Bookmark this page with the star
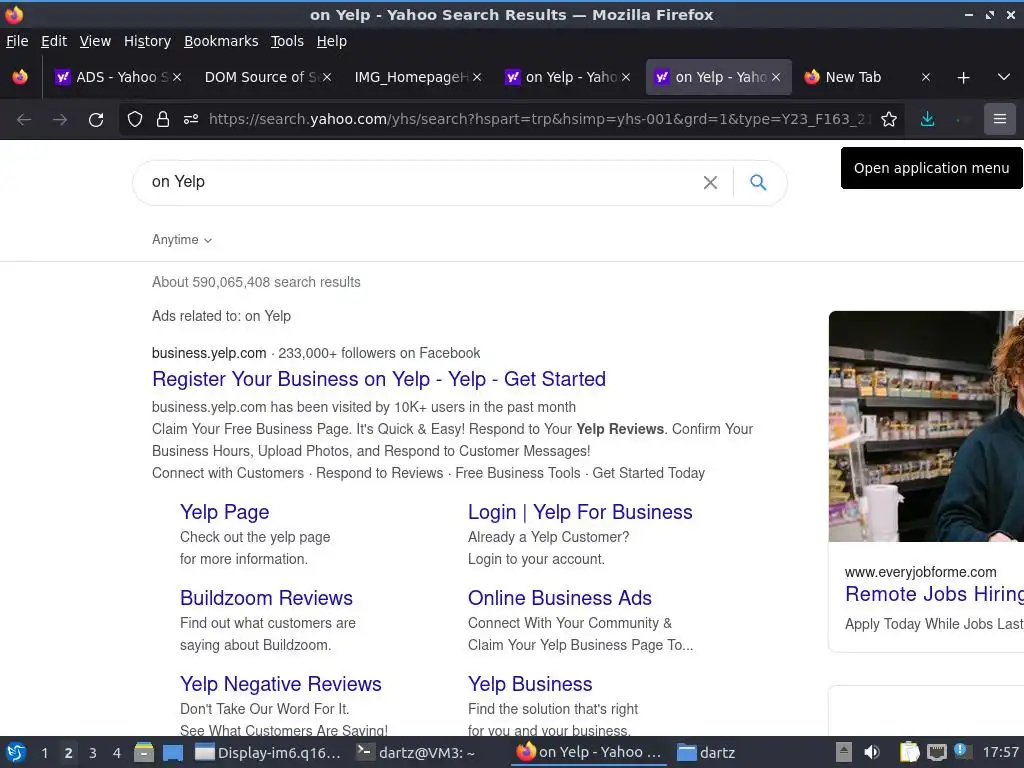1024x768 pixels. pyautogui.click(x=889, y=120)
